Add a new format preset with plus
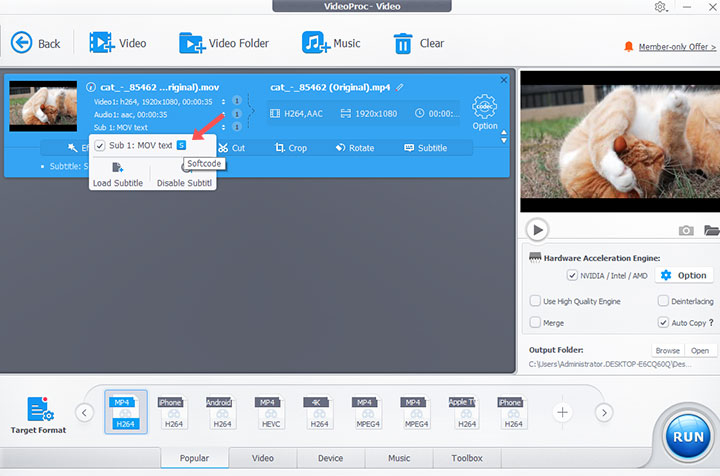 562,413
